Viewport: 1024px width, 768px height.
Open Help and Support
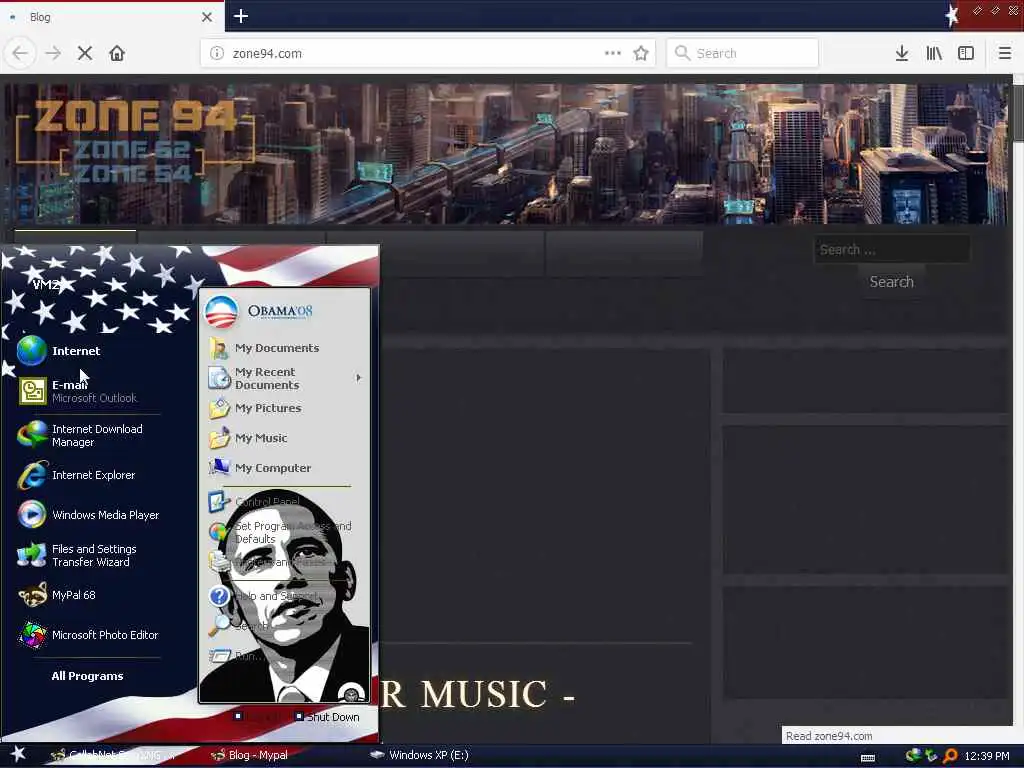pyautogui.click(x=263, y=596)
